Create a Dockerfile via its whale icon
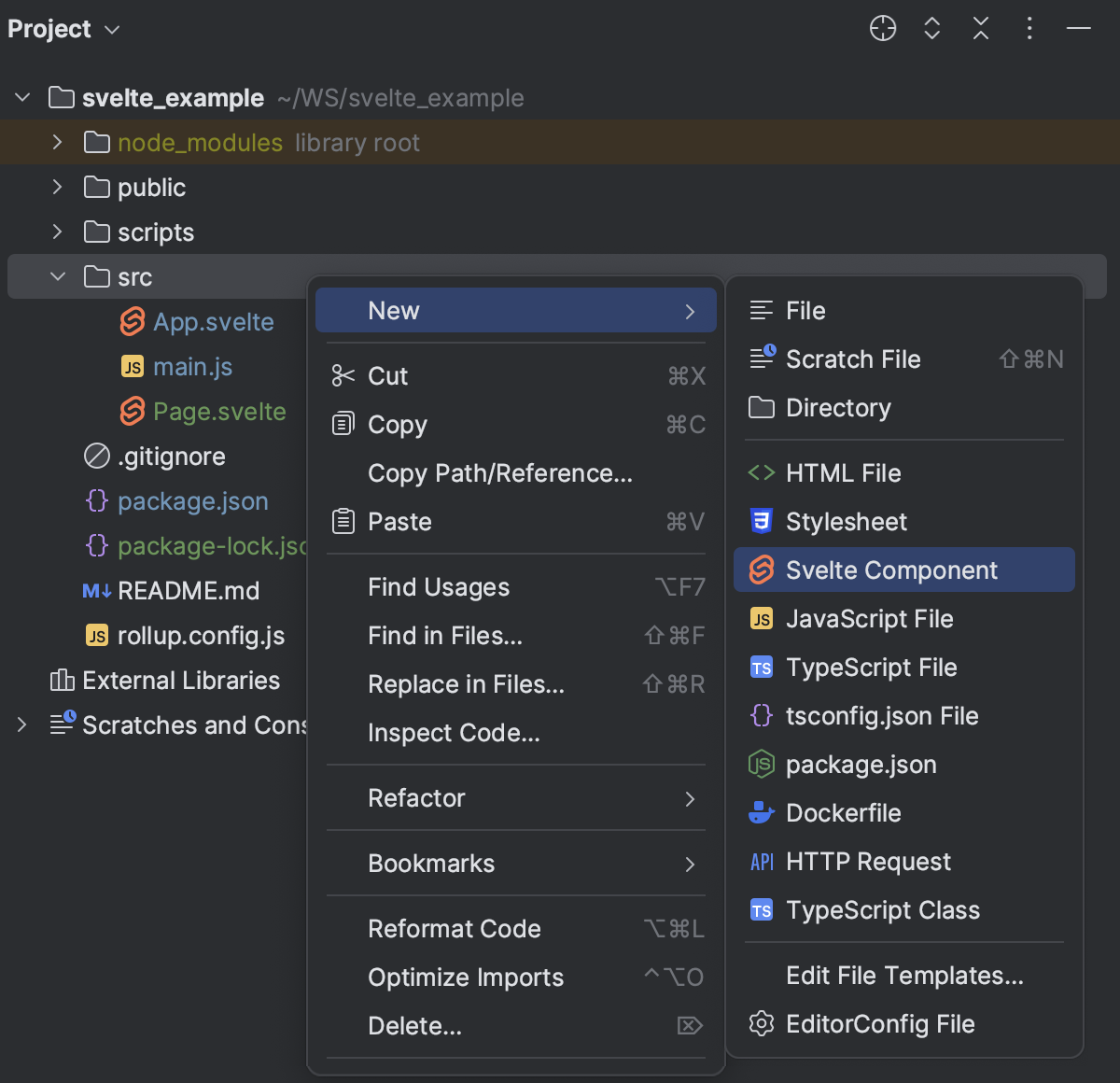Screen dimensions: 1120x1083 843,812
